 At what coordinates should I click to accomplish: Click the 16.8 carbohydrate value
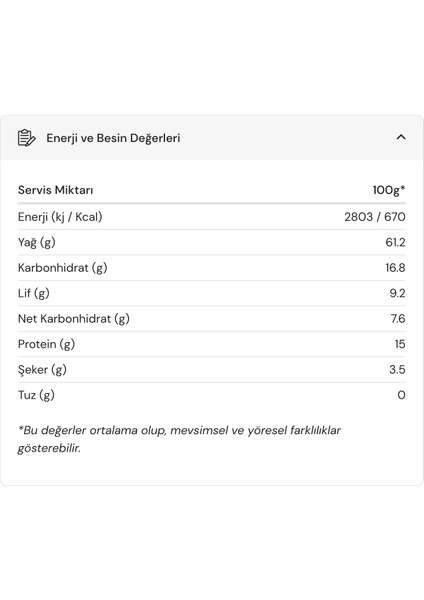395,267
